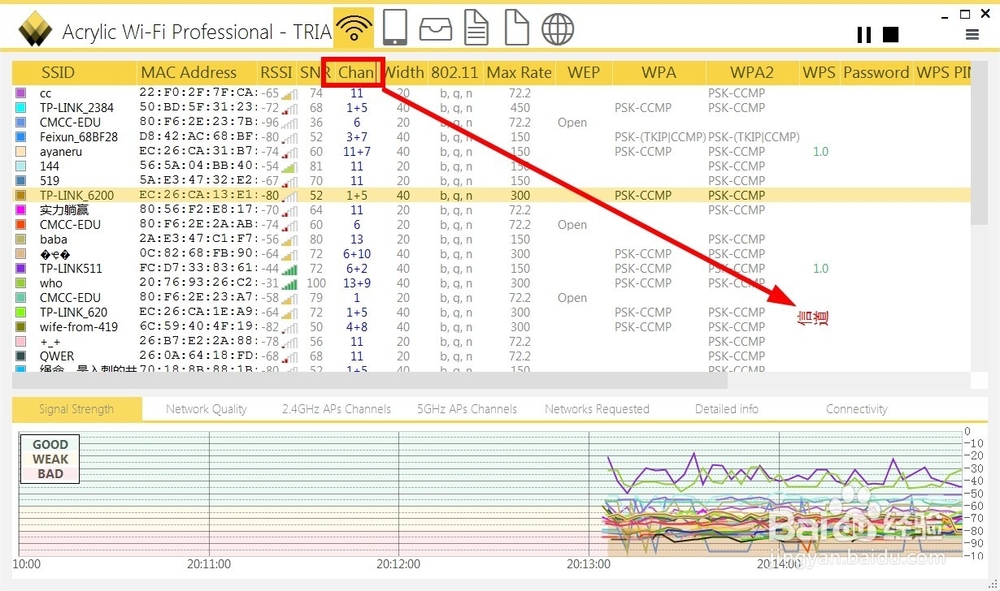The height and width of the screenshot is (591, 1000).
Task: Open the hamburger menu
Action: (x=972, y=34)
